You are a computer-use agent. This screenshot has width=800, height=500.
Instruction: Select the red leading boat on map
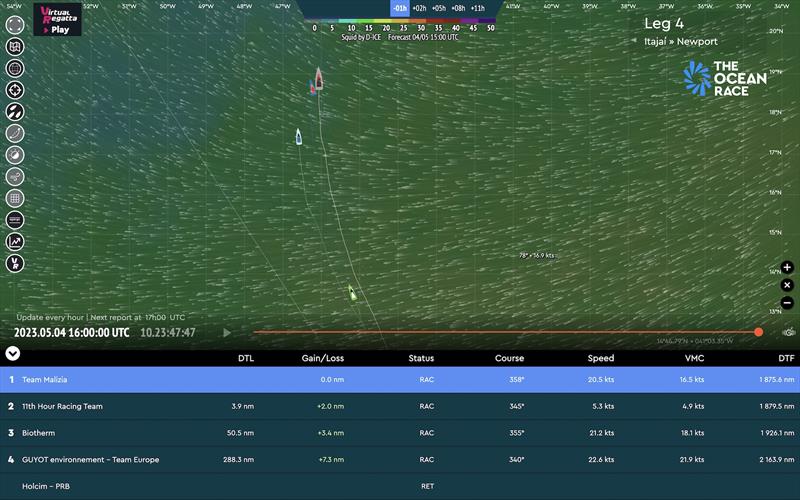point(319,79)
